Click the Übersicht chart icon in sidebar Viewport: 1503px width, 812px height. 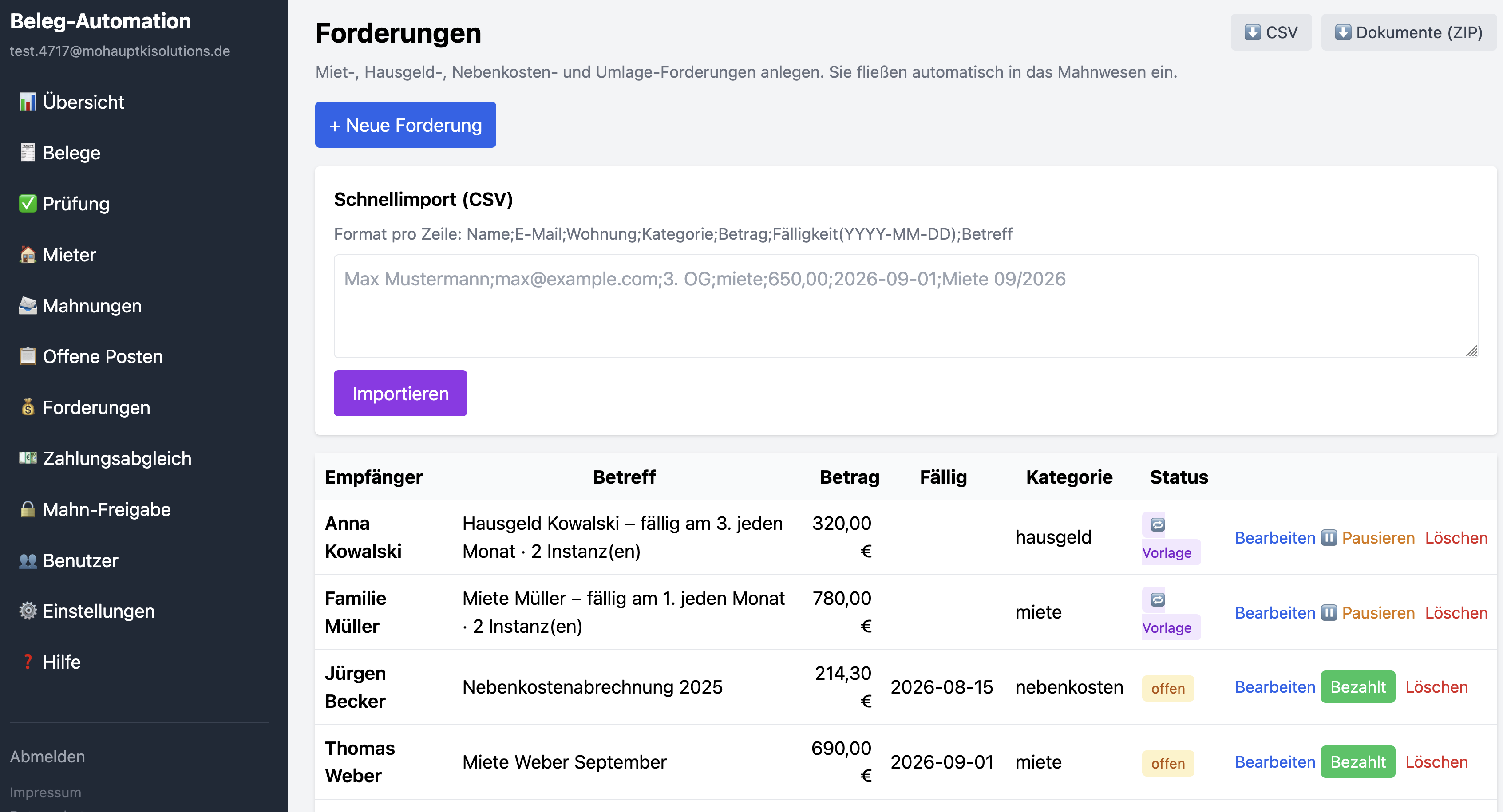pos(28,102)
